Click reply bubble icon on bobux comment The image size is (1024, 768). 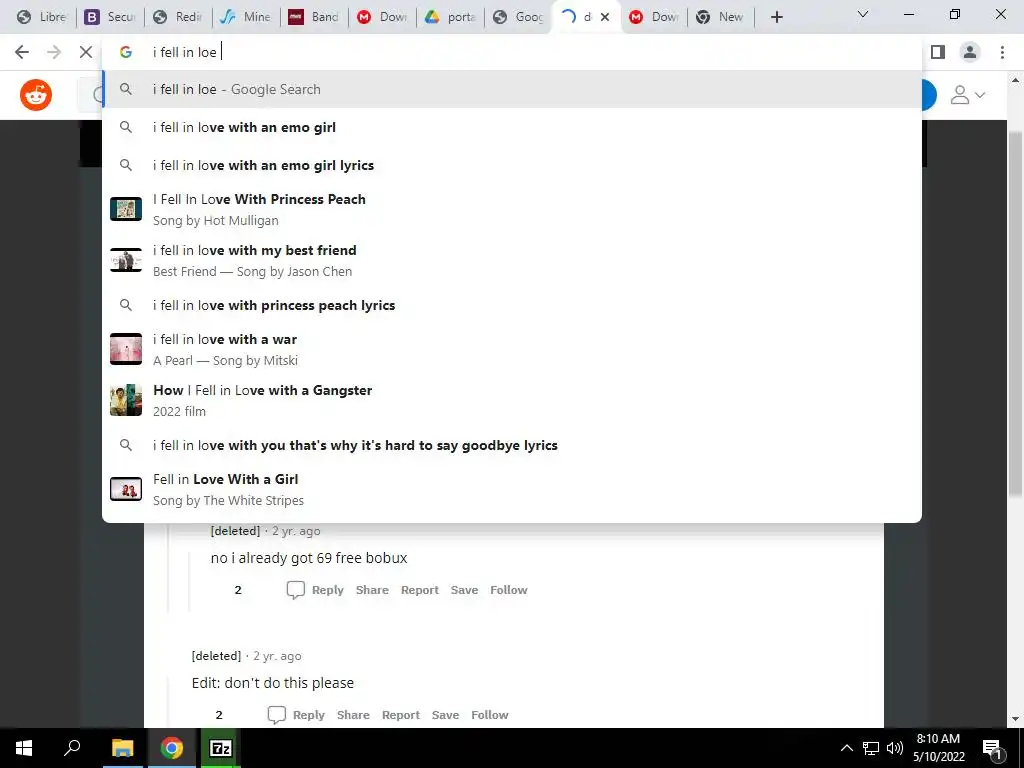coord(296,590)
